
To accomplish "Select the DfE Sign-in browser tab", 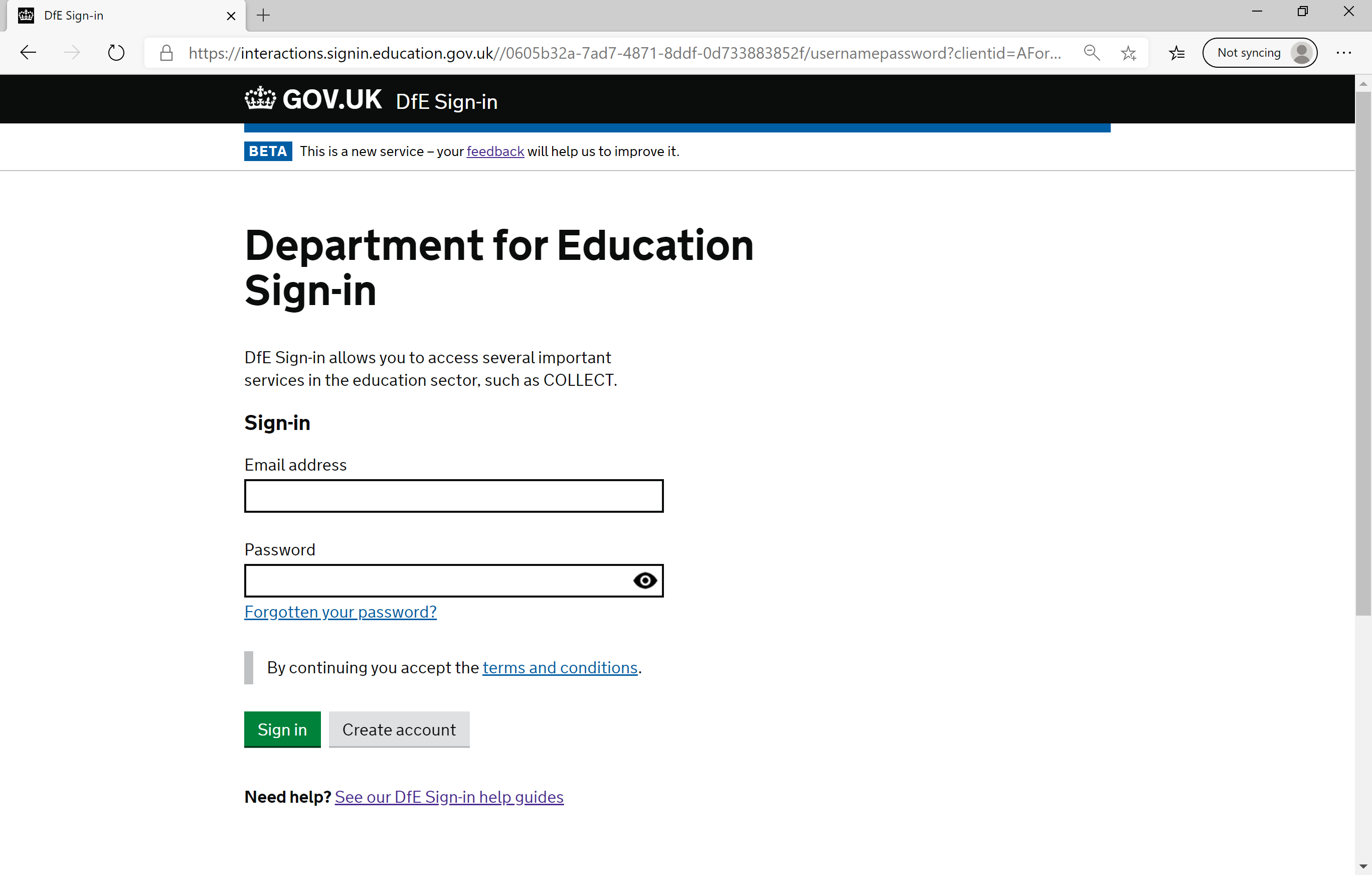I will tap(114, 16).
